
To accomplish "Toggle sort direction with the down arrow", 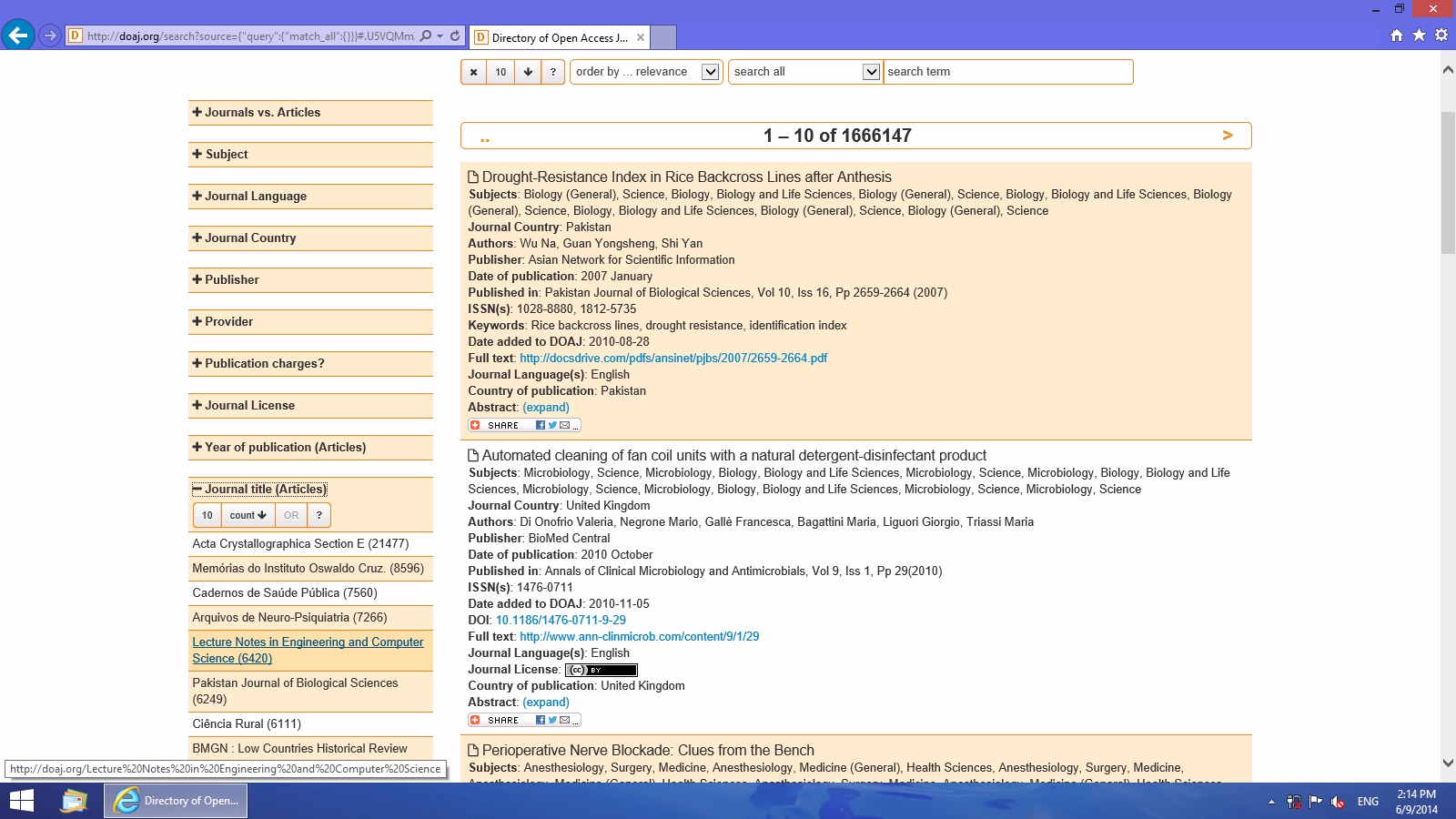I will coord(528,72).
